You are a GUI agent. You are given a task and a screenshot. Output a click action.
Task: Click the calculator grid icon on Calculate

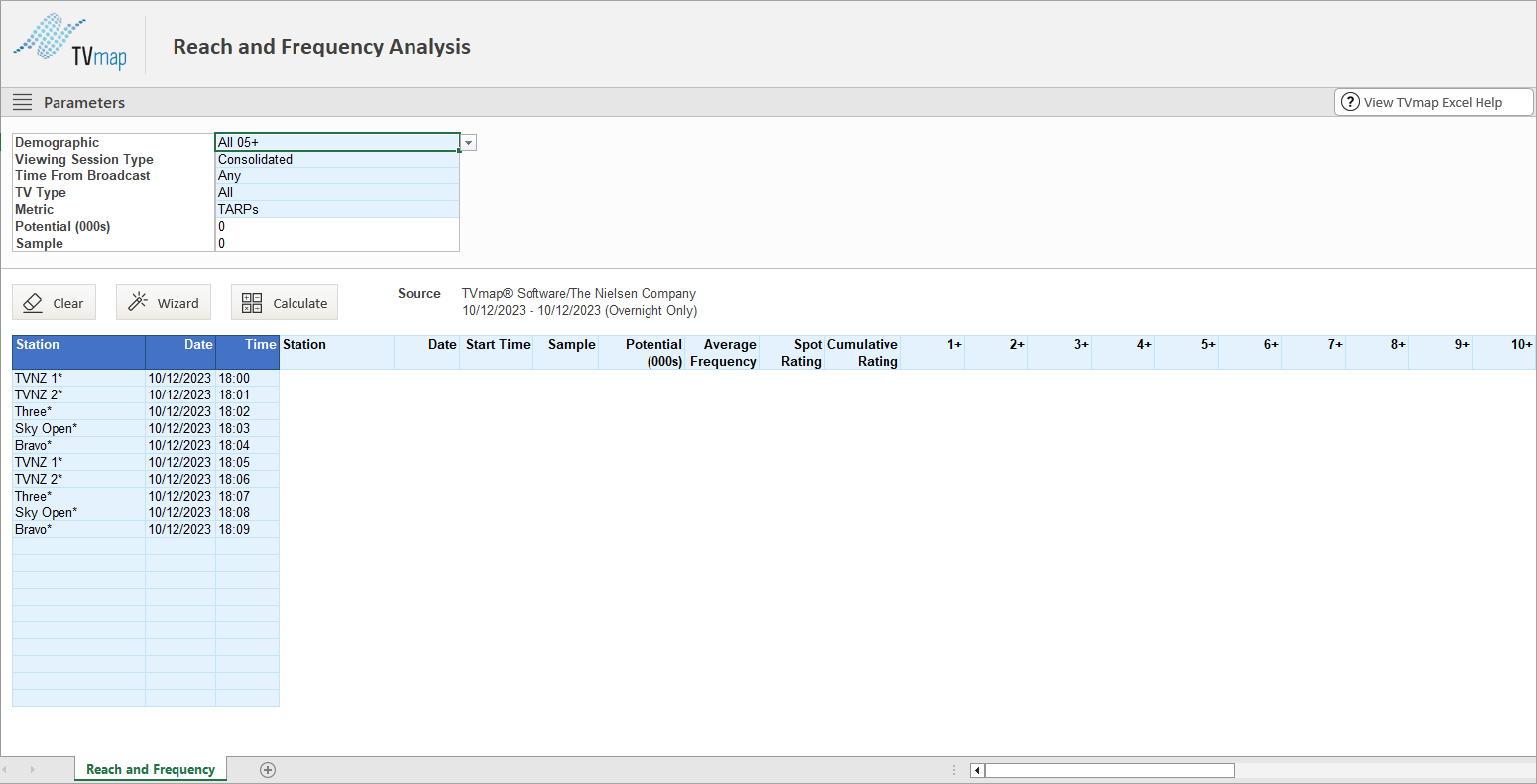pyautogui.click(x=252, y=303)
